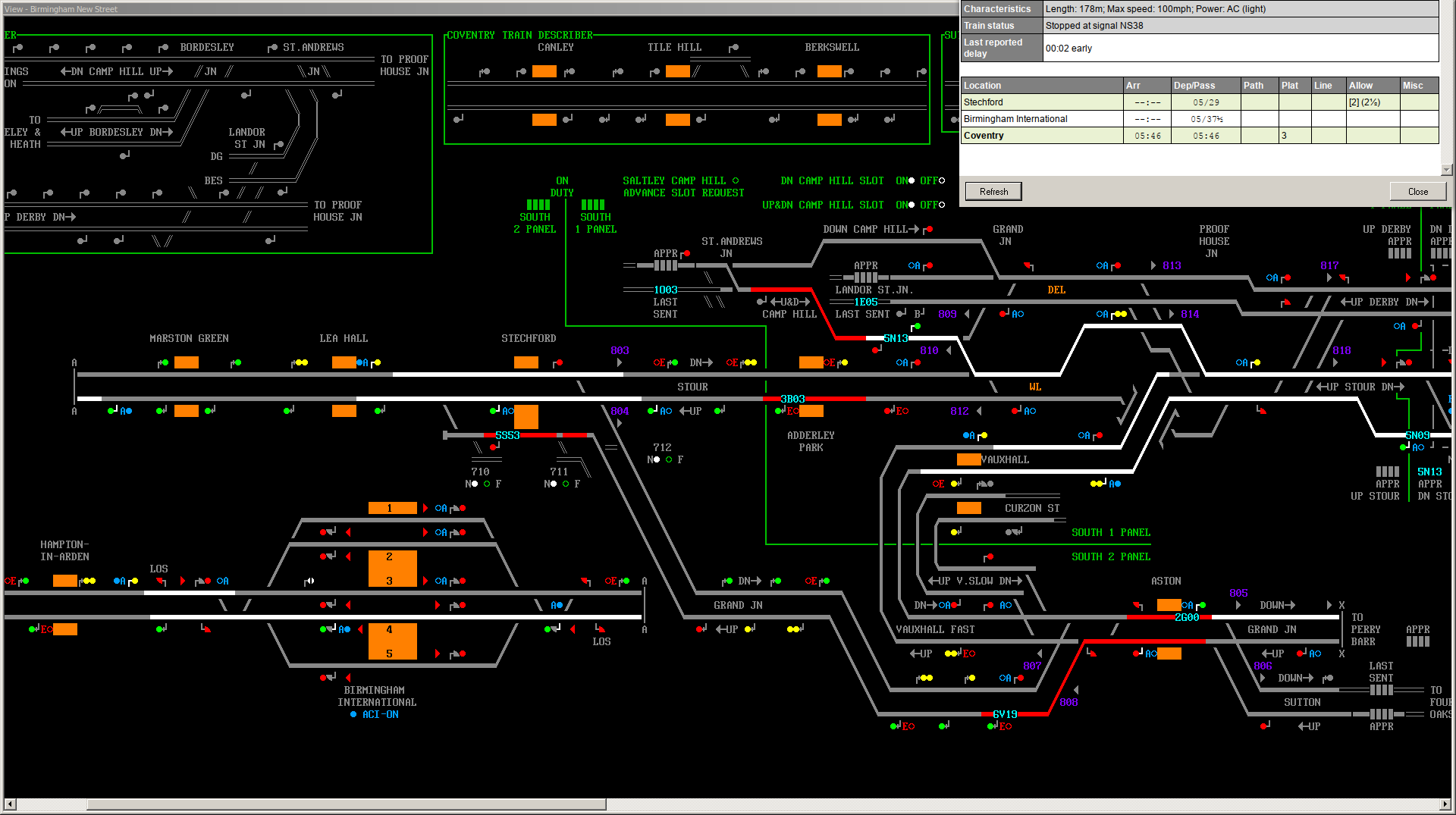The width and height of the screenshot is (1456, 815).
Task: Select the Stechford timetable row
Action: pos(1199,102)
